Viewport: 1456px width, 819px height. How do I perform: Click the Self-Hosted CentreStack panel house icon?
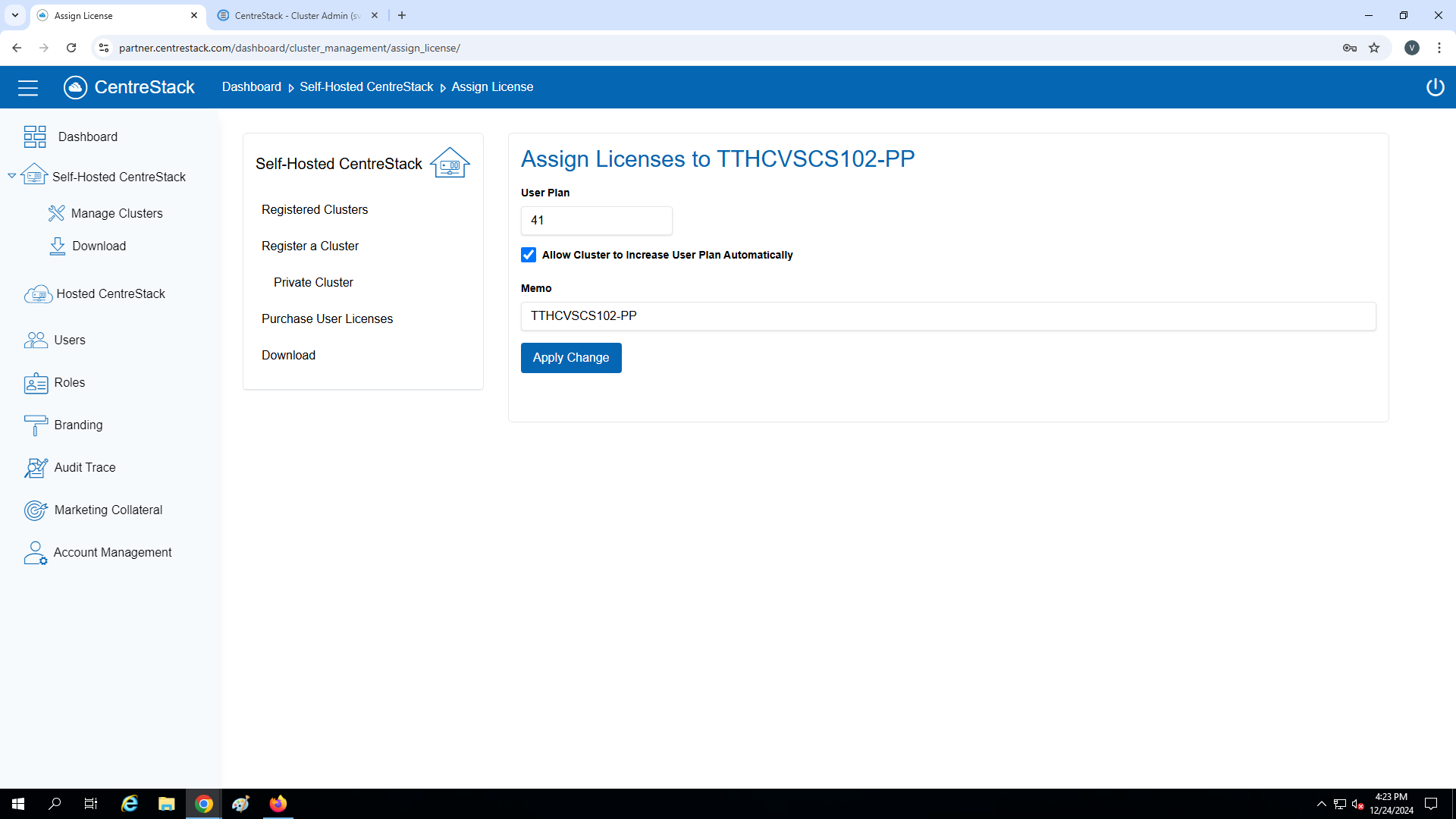tap(450, 163)
